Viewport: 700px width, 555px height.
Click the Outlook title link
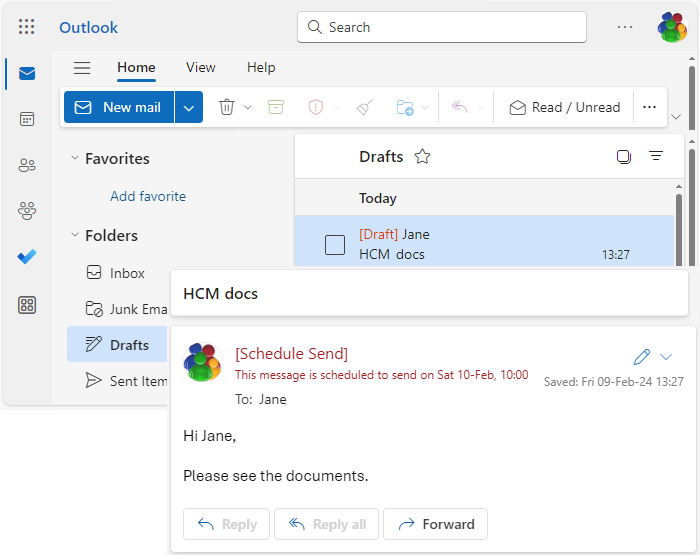(88, 28)
